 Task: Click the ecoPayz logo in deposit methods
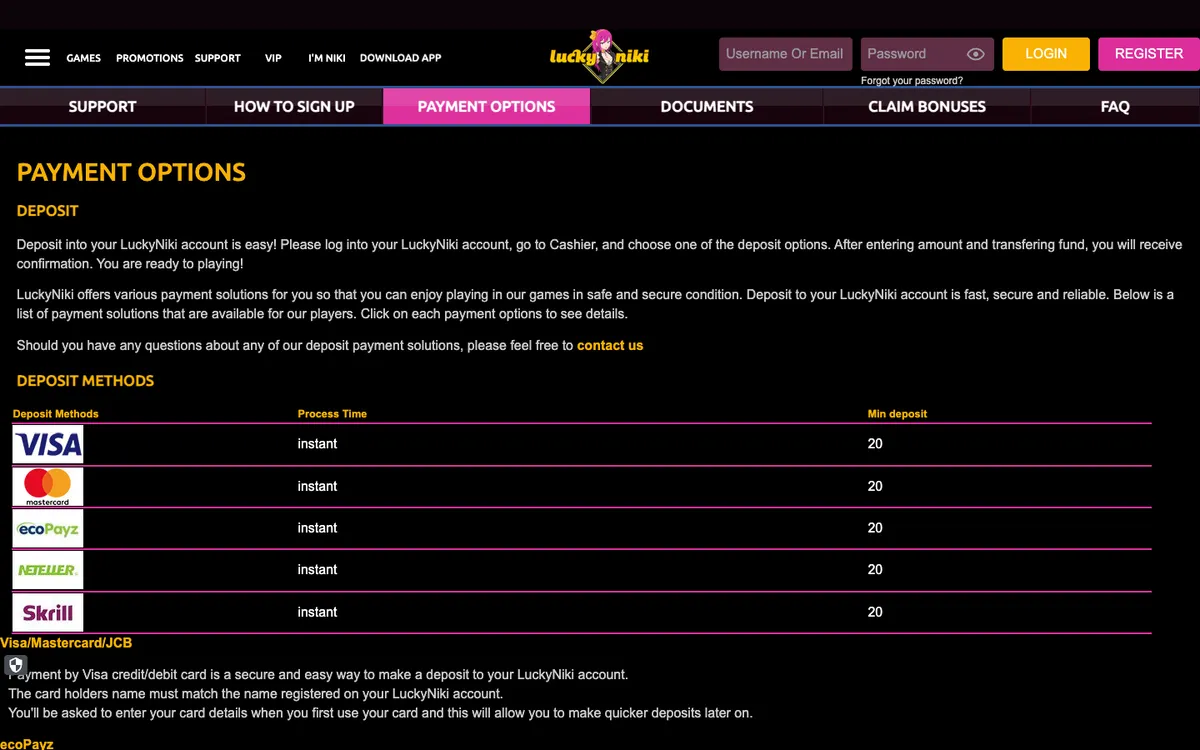pos(48,529)
